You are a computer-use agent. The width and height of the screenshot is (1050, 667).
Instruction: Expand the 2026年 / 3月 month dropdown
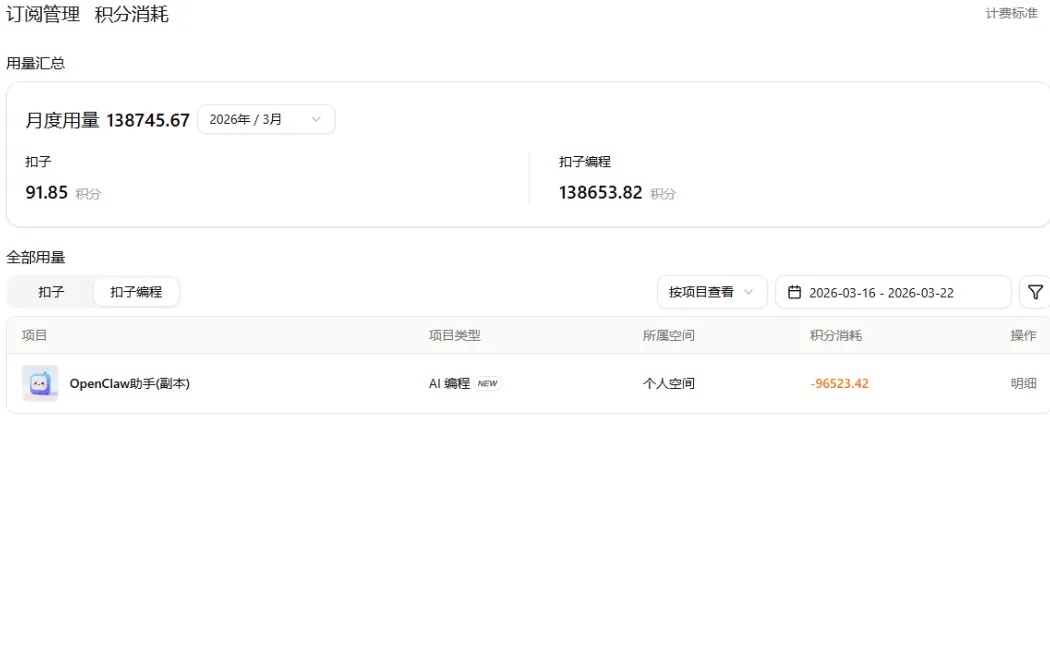[x=266, y=119]
